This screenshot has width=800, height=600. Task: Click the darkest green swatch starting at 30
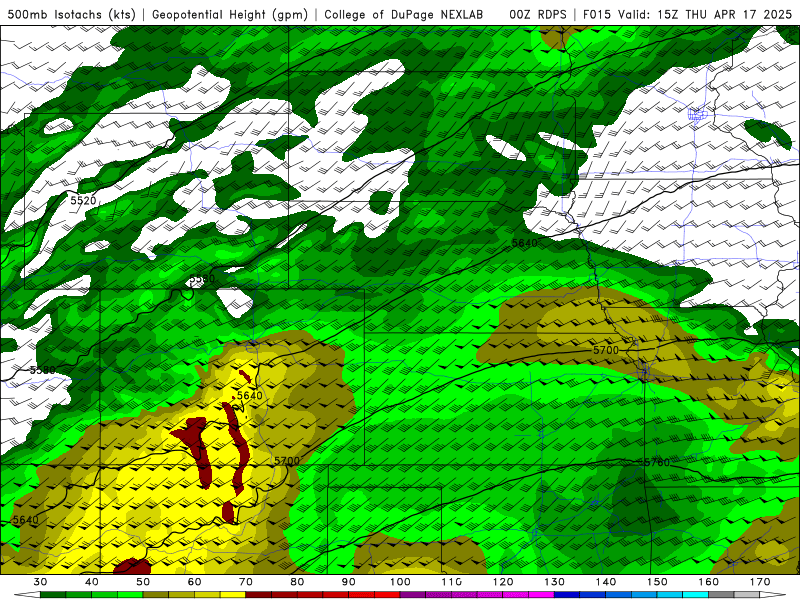tap(53, 595)
